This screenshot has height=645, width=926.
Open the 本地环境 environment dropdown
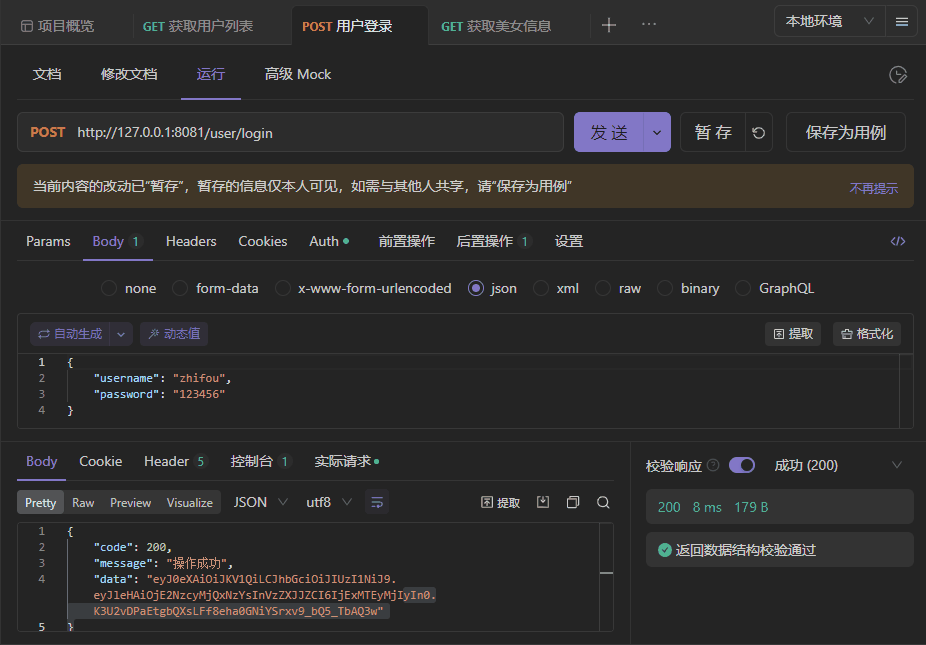click(830, 22)
